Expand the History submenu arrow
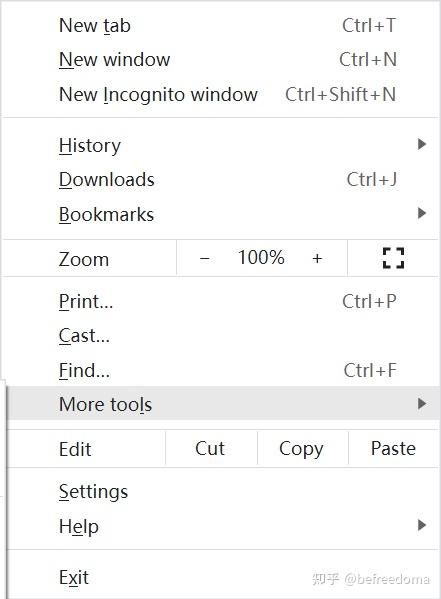The image size is (441, 599). (422, 144)
